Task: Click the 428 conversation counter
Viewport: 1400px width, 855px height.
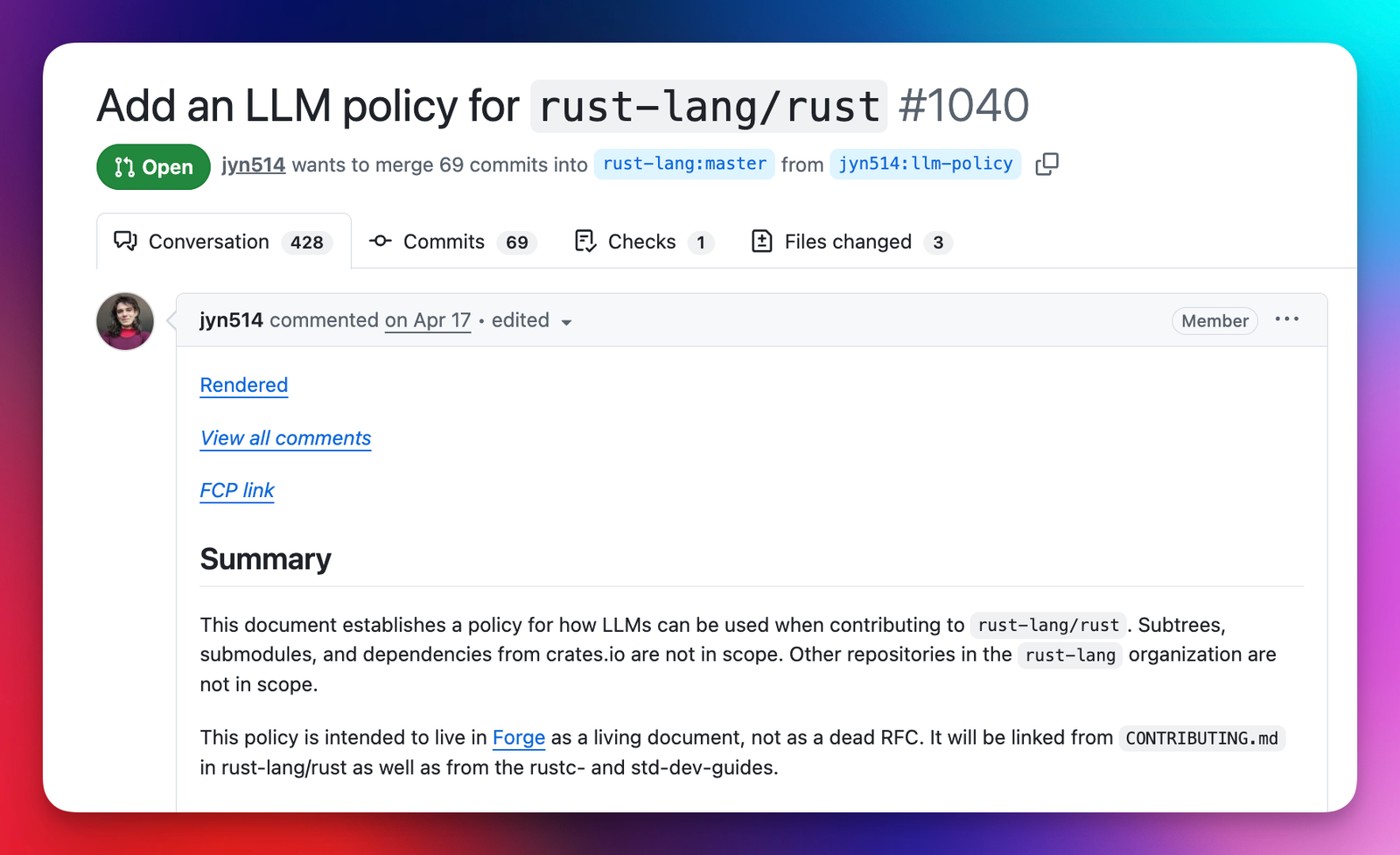Action: (307, 242)
